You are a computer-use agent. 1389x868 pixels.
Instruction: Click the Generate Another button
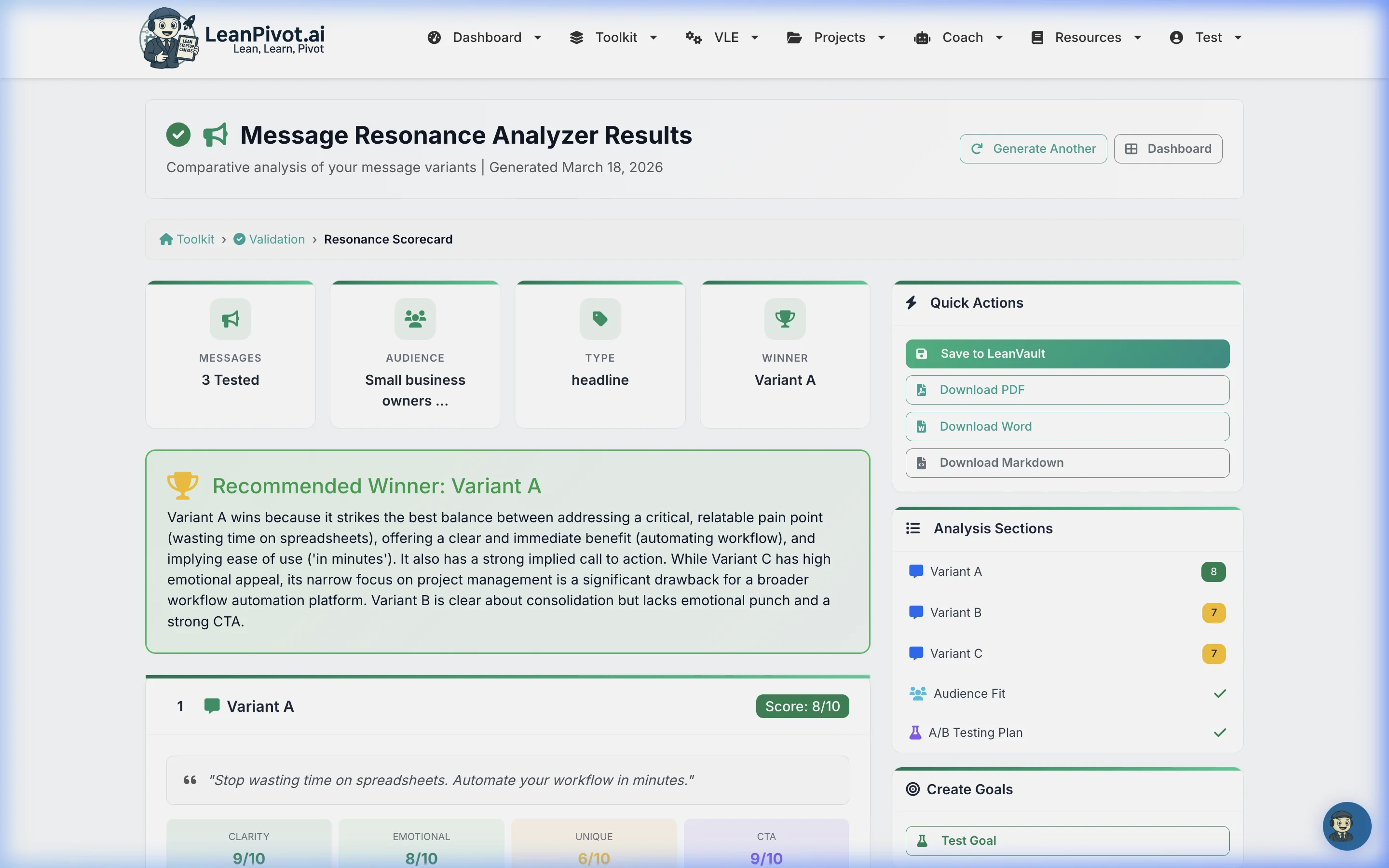pyautogui.click(x=1032, y=148)
